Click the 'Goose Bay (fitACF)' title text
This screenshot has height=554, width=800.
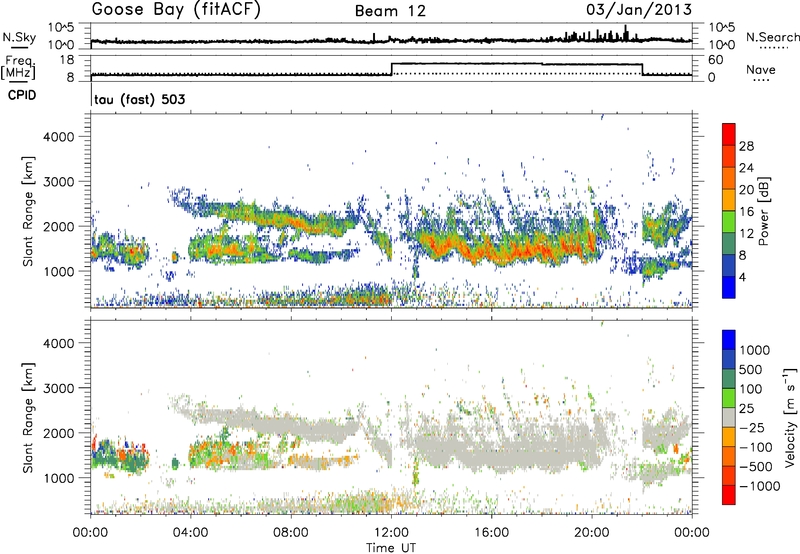point(176,9)
